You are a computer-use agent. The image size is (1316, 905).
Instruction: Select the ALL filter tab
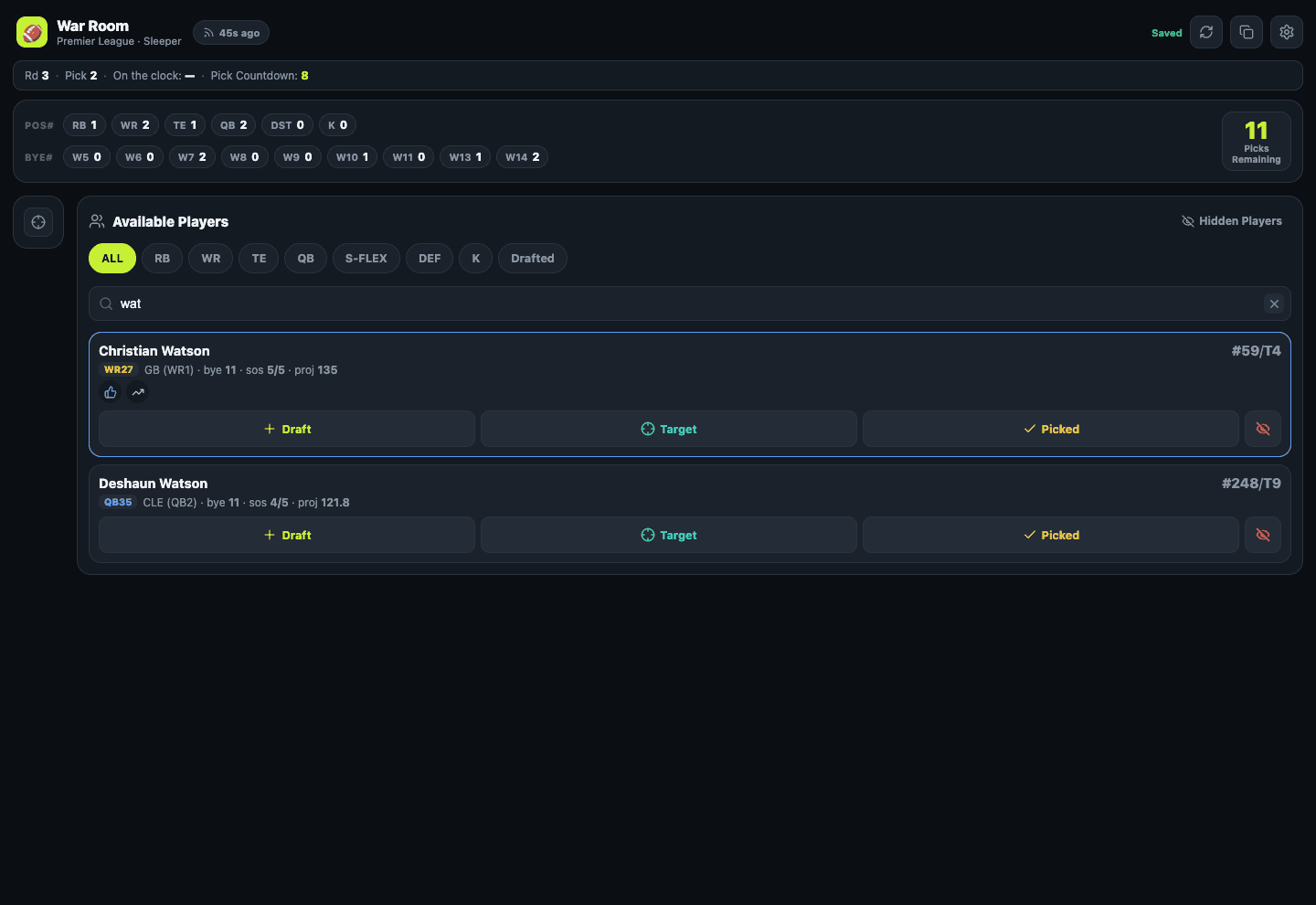tap(112, 259)
